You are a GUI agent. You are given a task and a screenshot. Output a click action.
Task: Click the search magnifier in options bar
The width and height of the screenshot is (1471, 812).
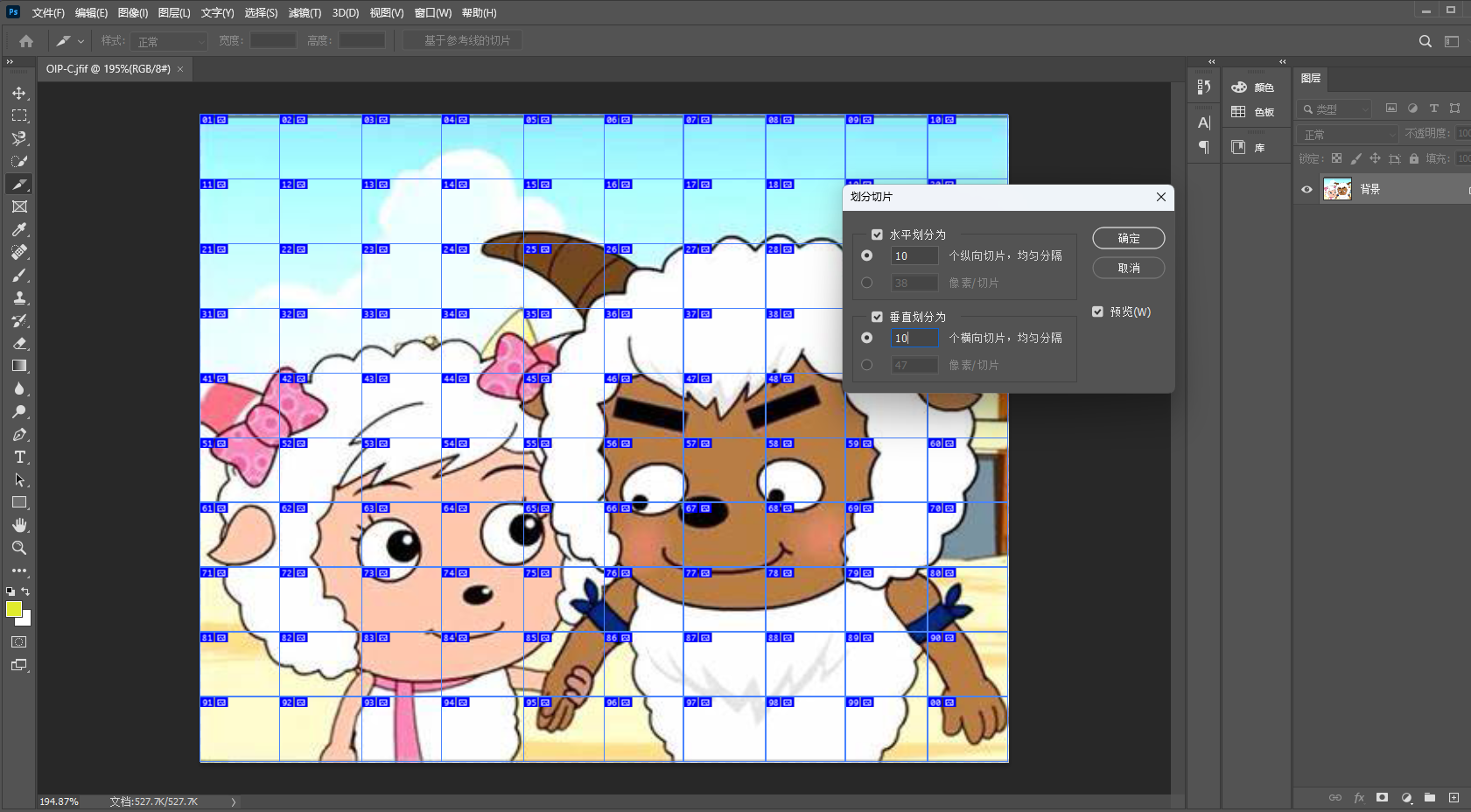[1425, 41]
